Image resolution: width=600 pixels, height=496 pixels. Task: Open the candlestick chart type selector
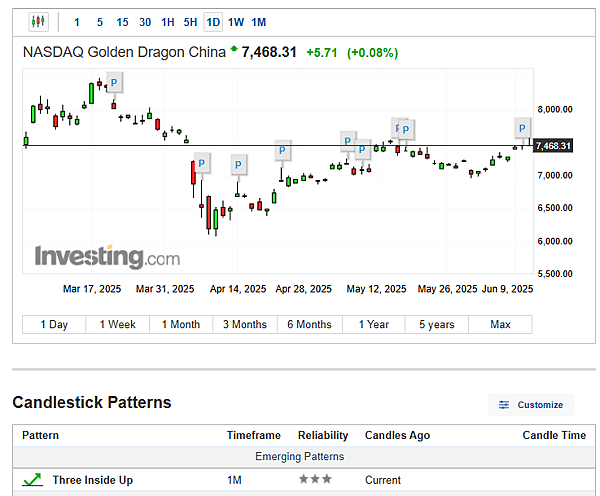tap(38, 21)
